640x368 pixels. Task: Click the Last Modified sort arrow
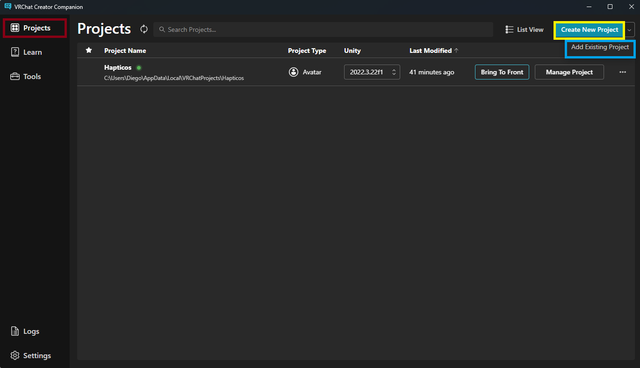(x=456, y=50)
